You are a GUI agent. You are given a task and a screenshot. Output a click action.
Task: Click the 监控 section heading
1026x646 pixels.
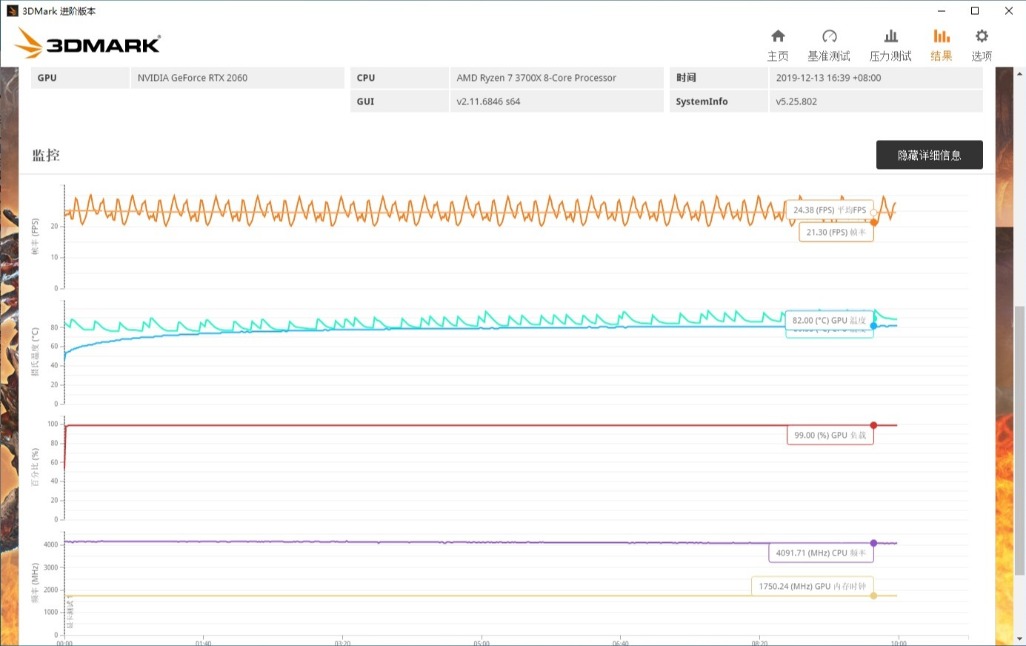46,155
